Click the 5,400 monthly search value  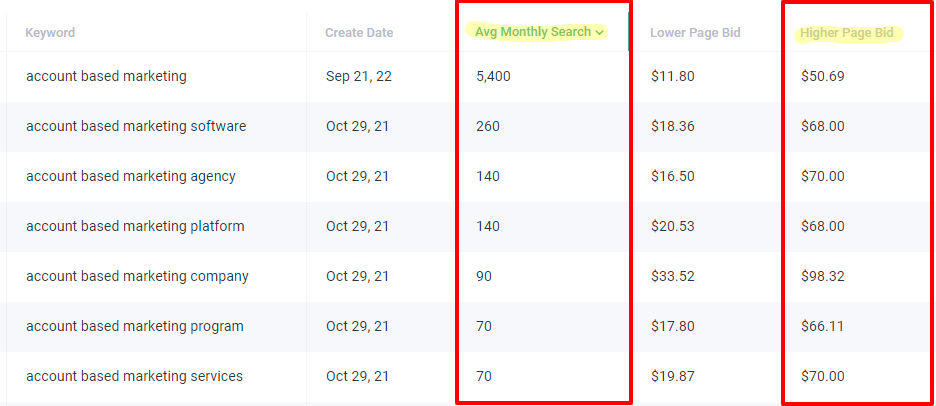point(494,76)
